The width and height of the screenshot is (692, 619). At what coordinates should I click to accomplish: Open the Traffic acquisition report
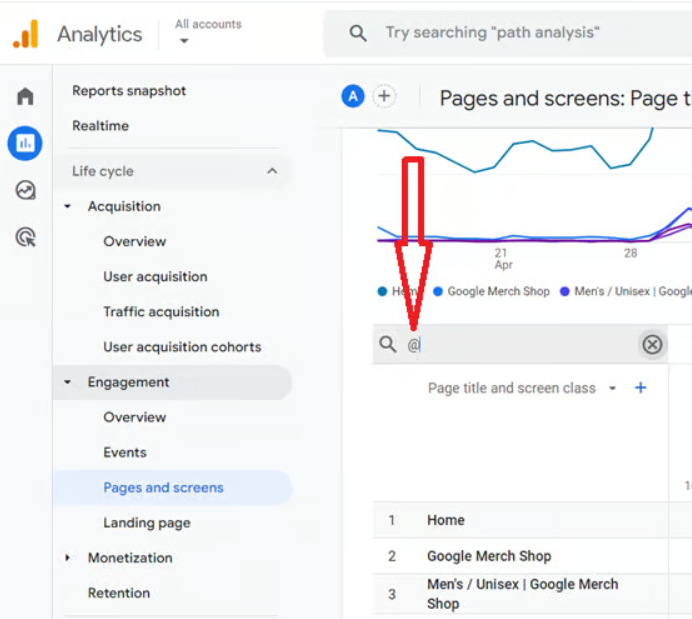point(161,312)
